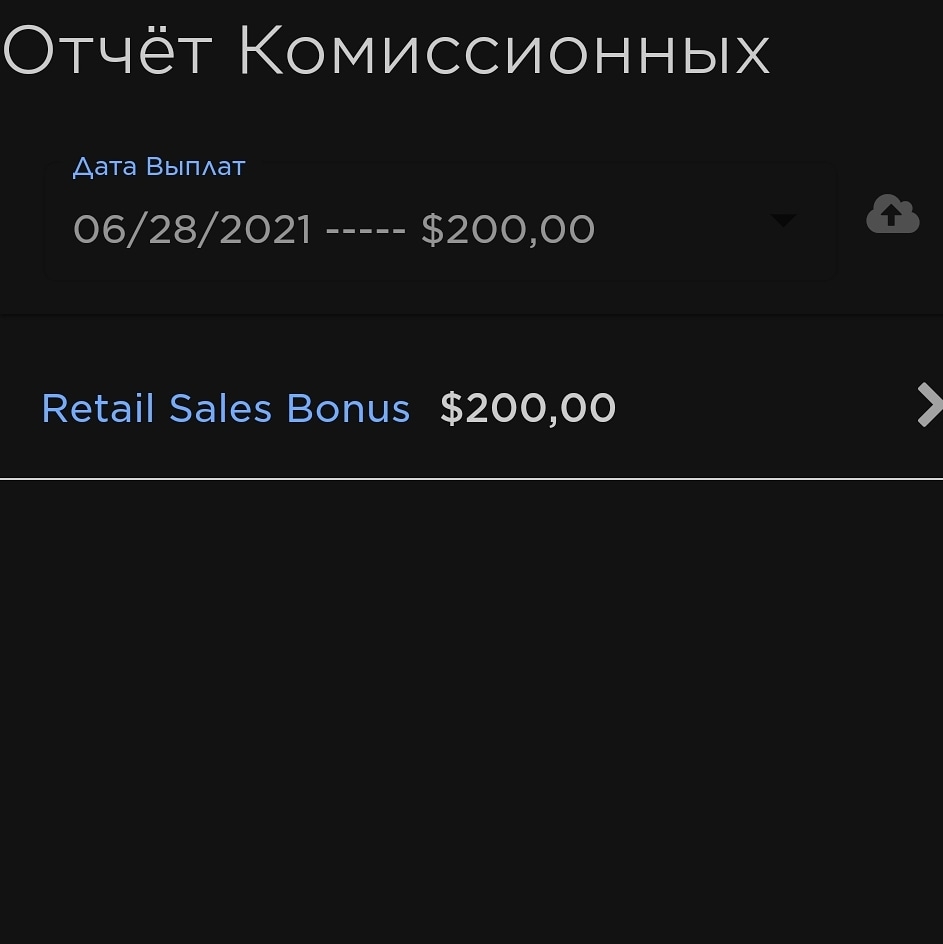This screenshot has height=944, width=943.
Task: Click the cloud upload icon
Action: (x=892, y=215)
